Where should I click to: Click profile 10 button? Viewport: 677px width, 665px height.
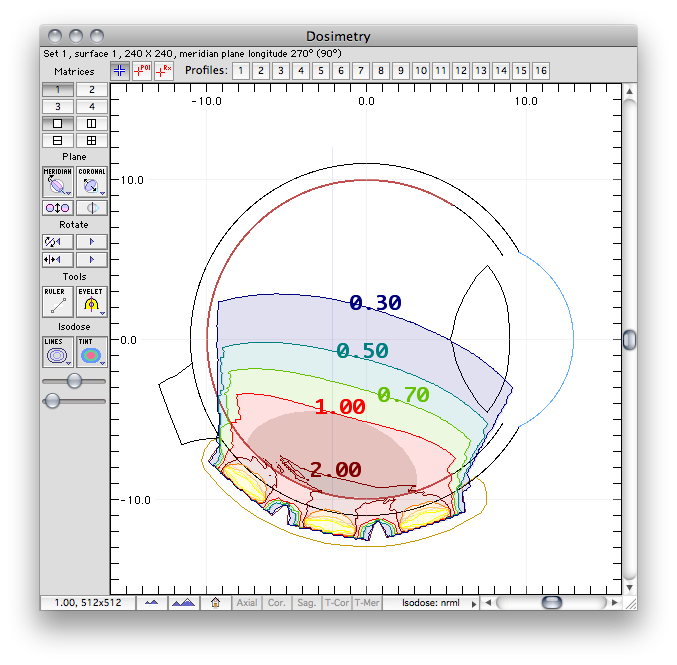pyautogui.click(x=421, y=71)
